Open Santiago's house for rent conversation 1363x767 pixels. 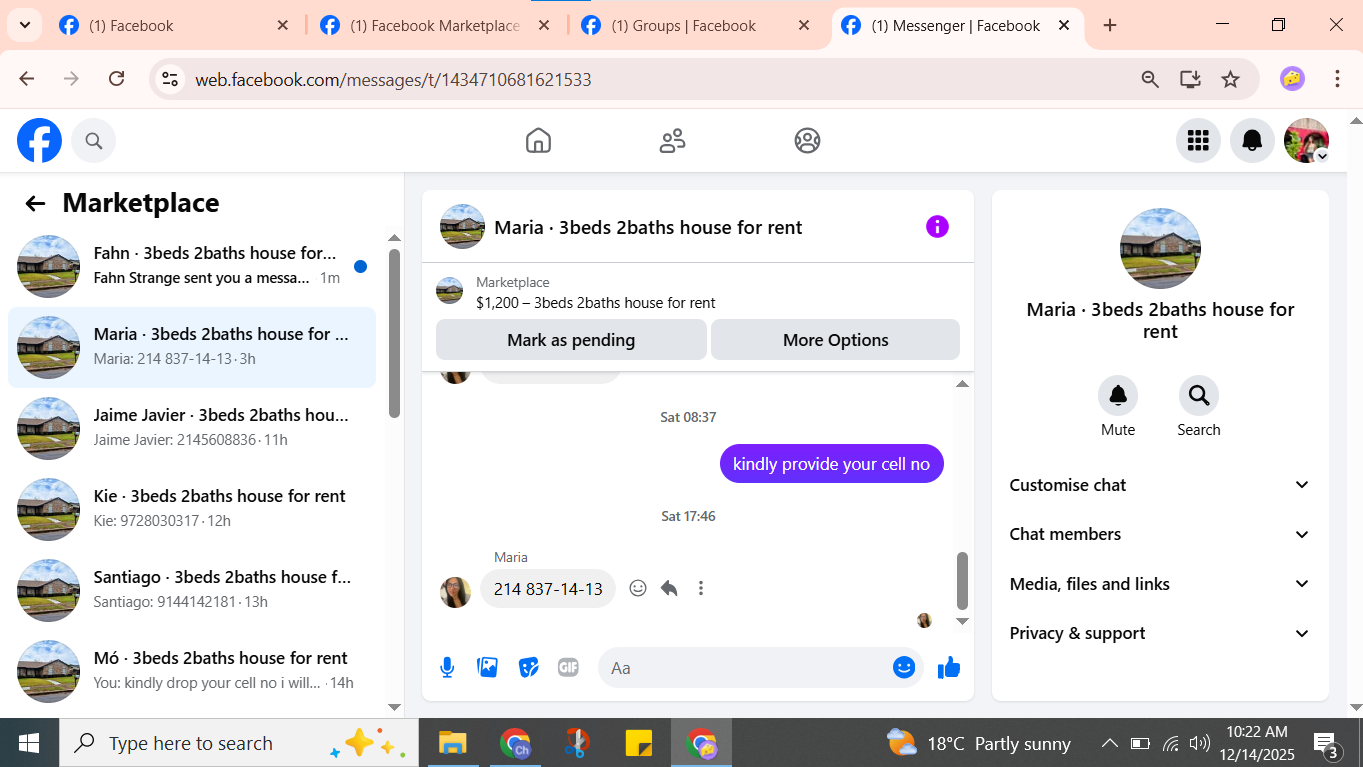pos(192,590)
